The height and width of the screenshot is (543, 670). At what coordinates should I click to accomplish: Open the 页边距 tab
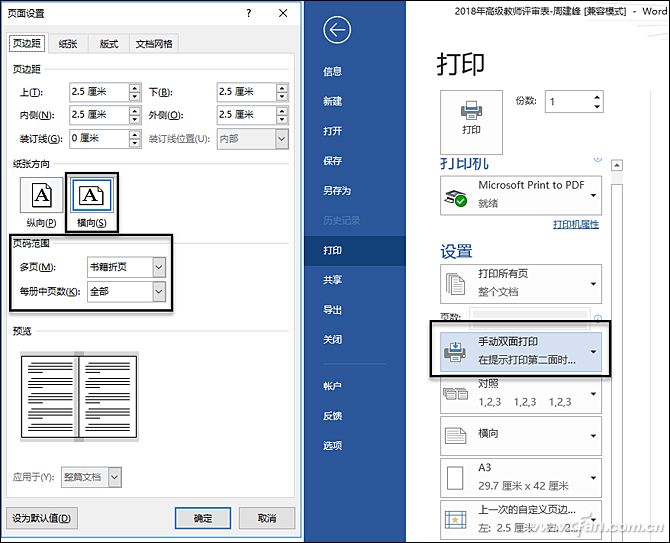[x=26, y=43]
